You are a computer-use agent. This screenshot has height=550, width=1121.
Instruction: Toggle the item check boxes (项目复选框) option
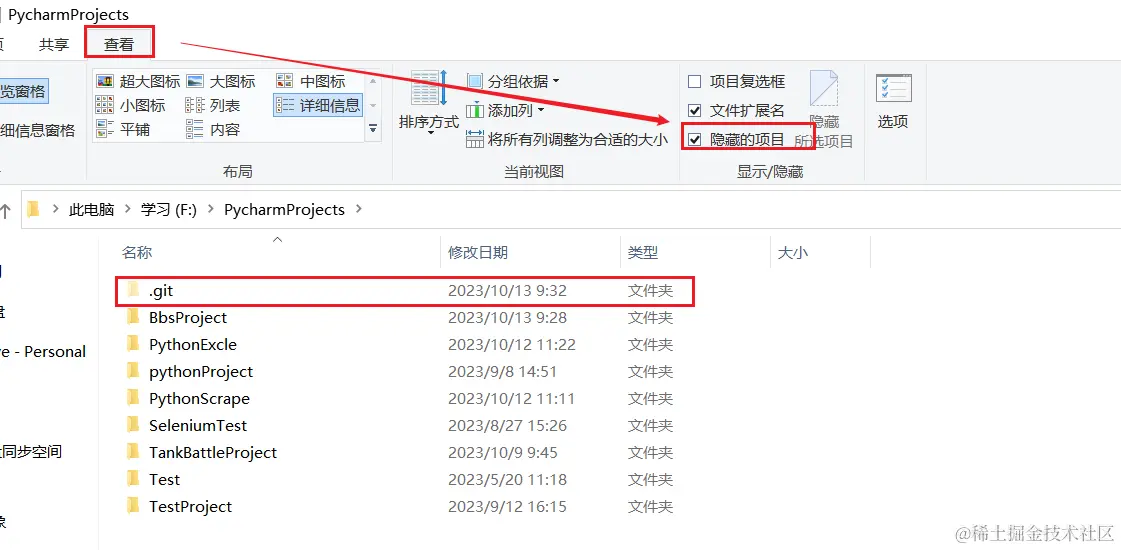tap(736, 82)
